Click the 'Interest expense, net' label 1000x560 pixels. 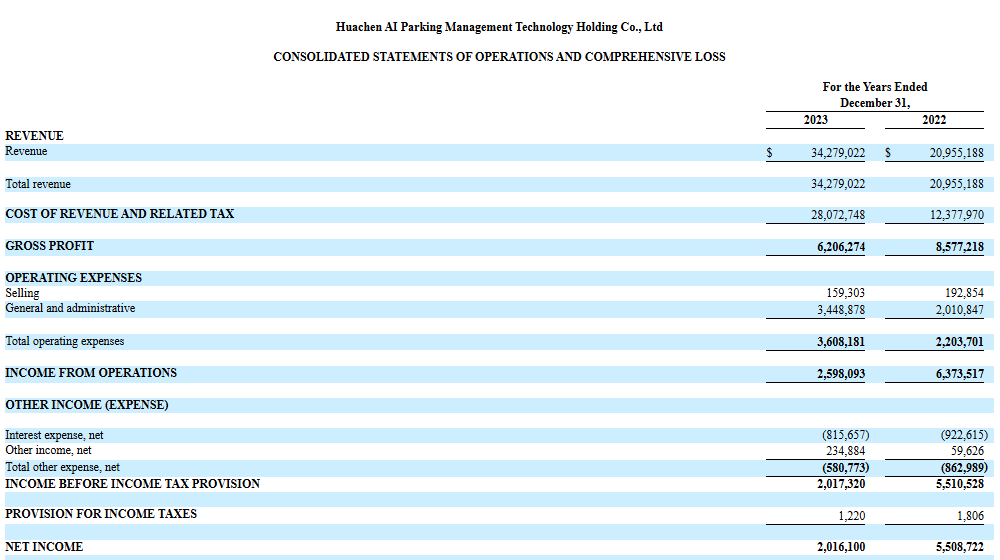[54, 435]
